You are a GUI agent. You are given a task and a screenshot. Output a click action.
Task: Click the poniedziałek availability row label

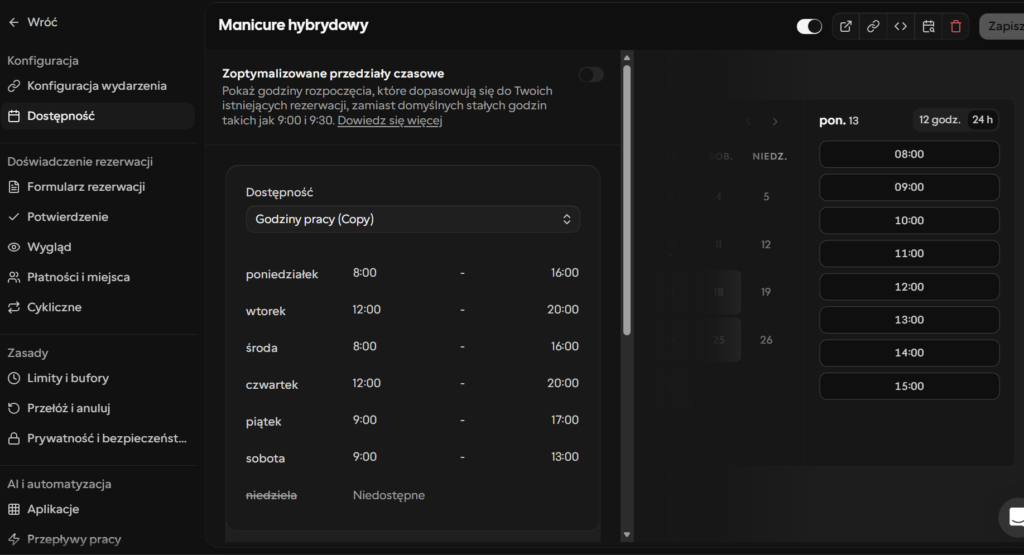[282, 274]
